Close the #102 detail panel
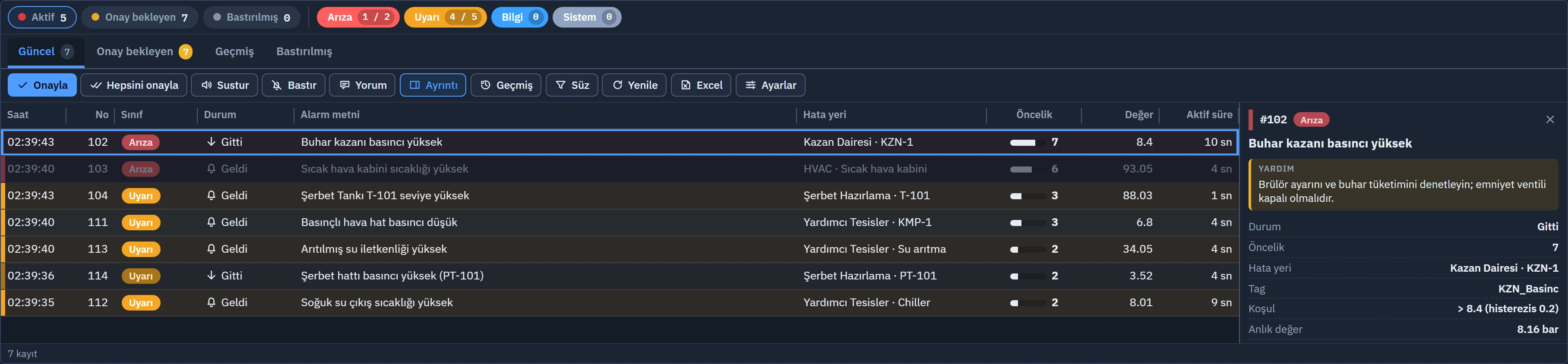This screenshot has width=1568, height=364. (1550, 120)
